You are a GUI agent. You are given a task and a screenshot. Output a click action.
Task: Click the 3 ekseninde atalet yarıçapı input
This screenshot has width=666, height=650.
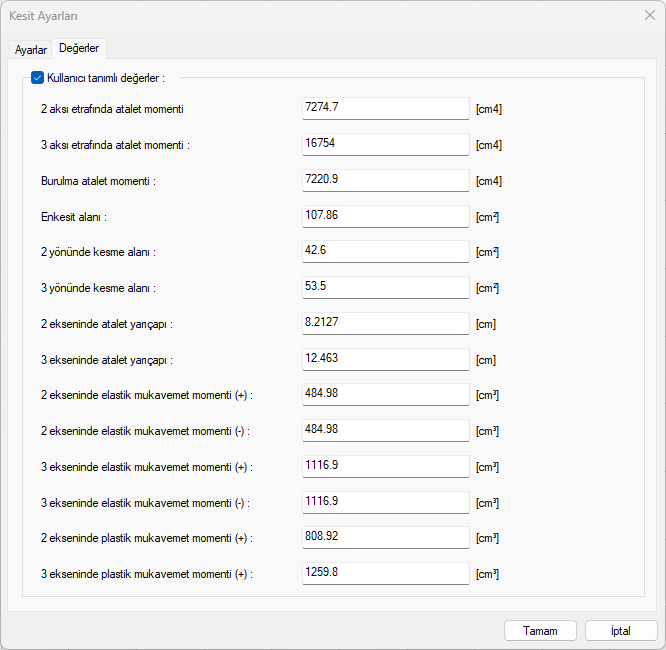(385, 358)
